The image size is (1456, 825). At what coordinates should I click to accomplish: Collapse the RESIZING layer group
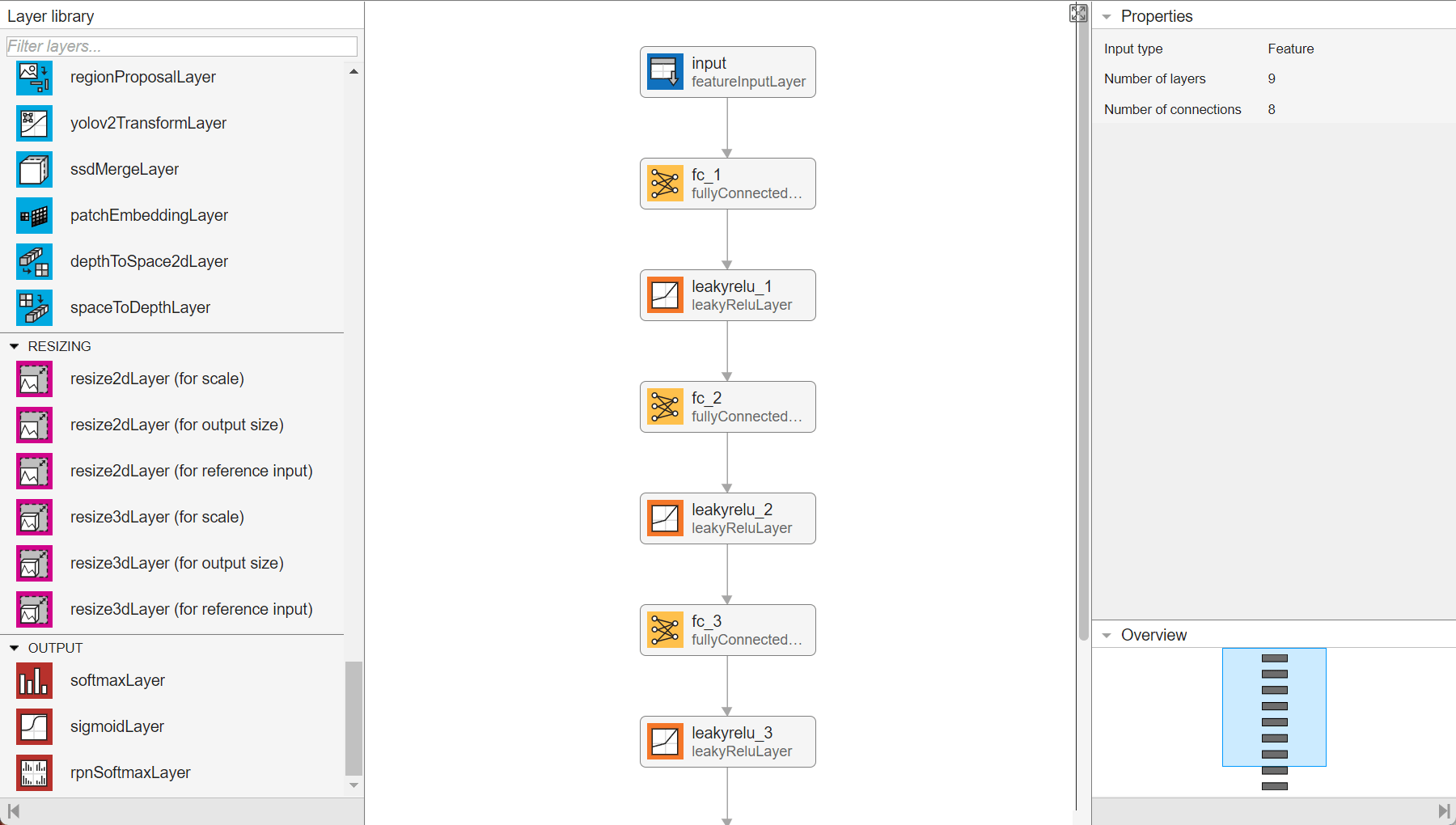[x=14, y=346]
